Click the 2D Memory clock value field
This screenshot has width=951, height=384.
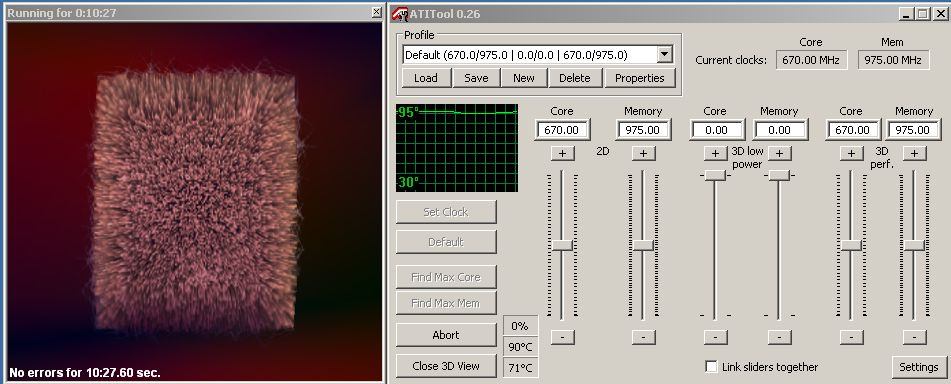[x=643, y=130]
